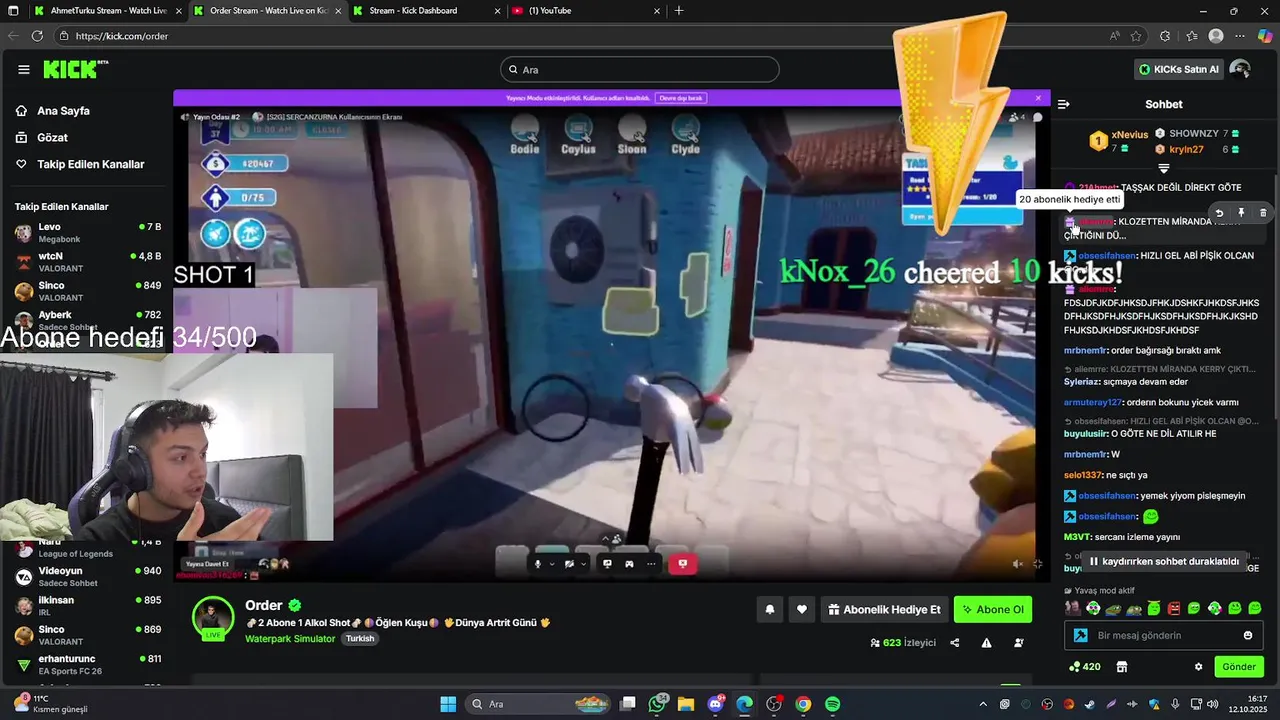The width and height of the screenshot is (1280, 720).
Task: Go to Ana Sayfa
Action: click(x=63, y=111)
